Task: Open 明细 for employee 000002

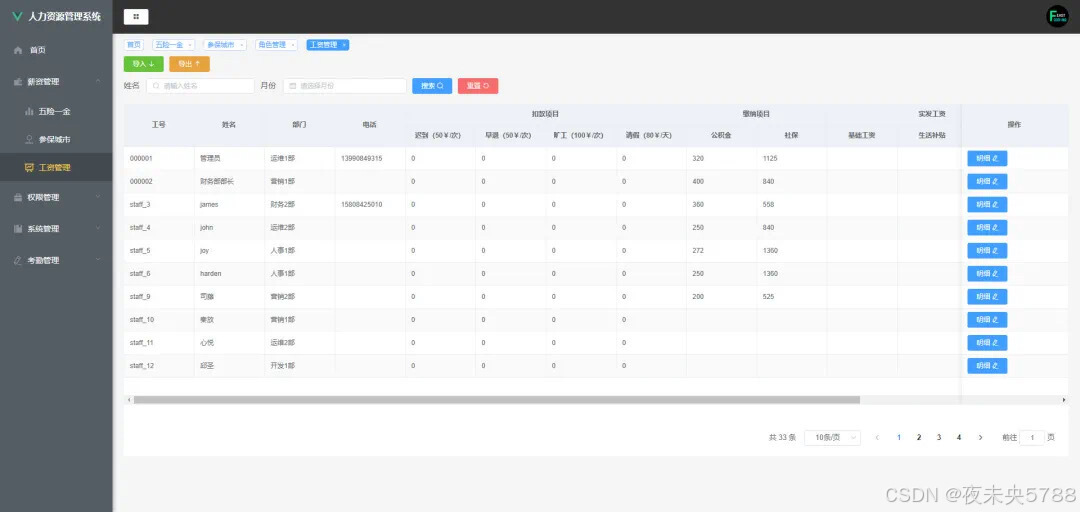Action: click(987, 181)
